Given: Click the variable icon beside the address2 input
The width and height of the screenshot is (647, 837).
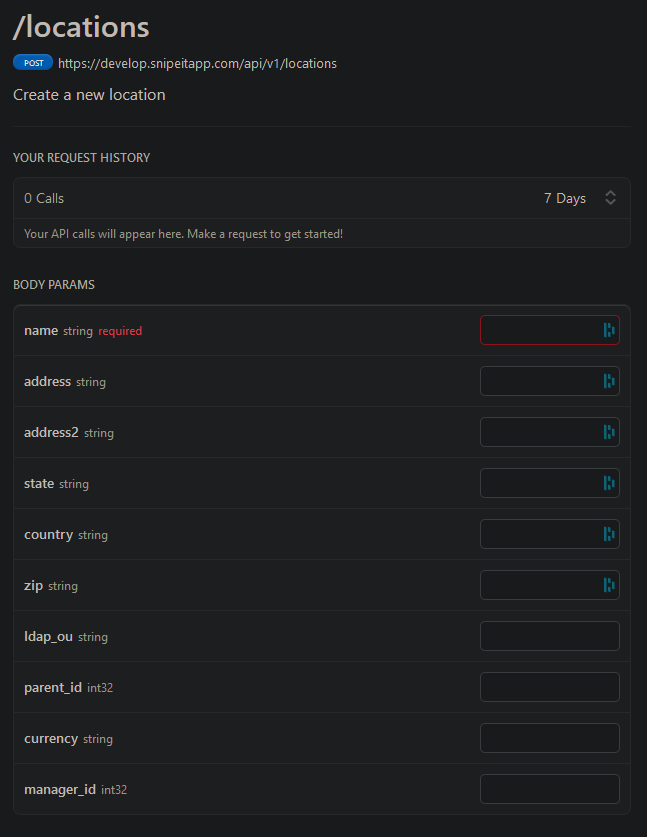Looking at the screenshot, I should (x=609, y=431).
